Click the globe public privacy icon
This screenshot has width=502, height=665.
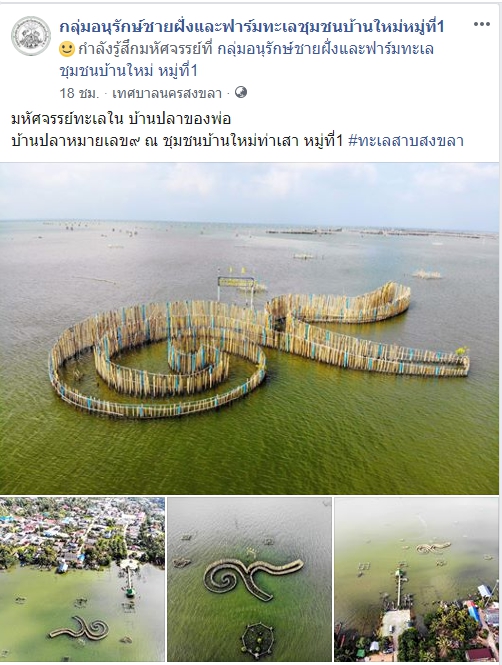point(241,92)
